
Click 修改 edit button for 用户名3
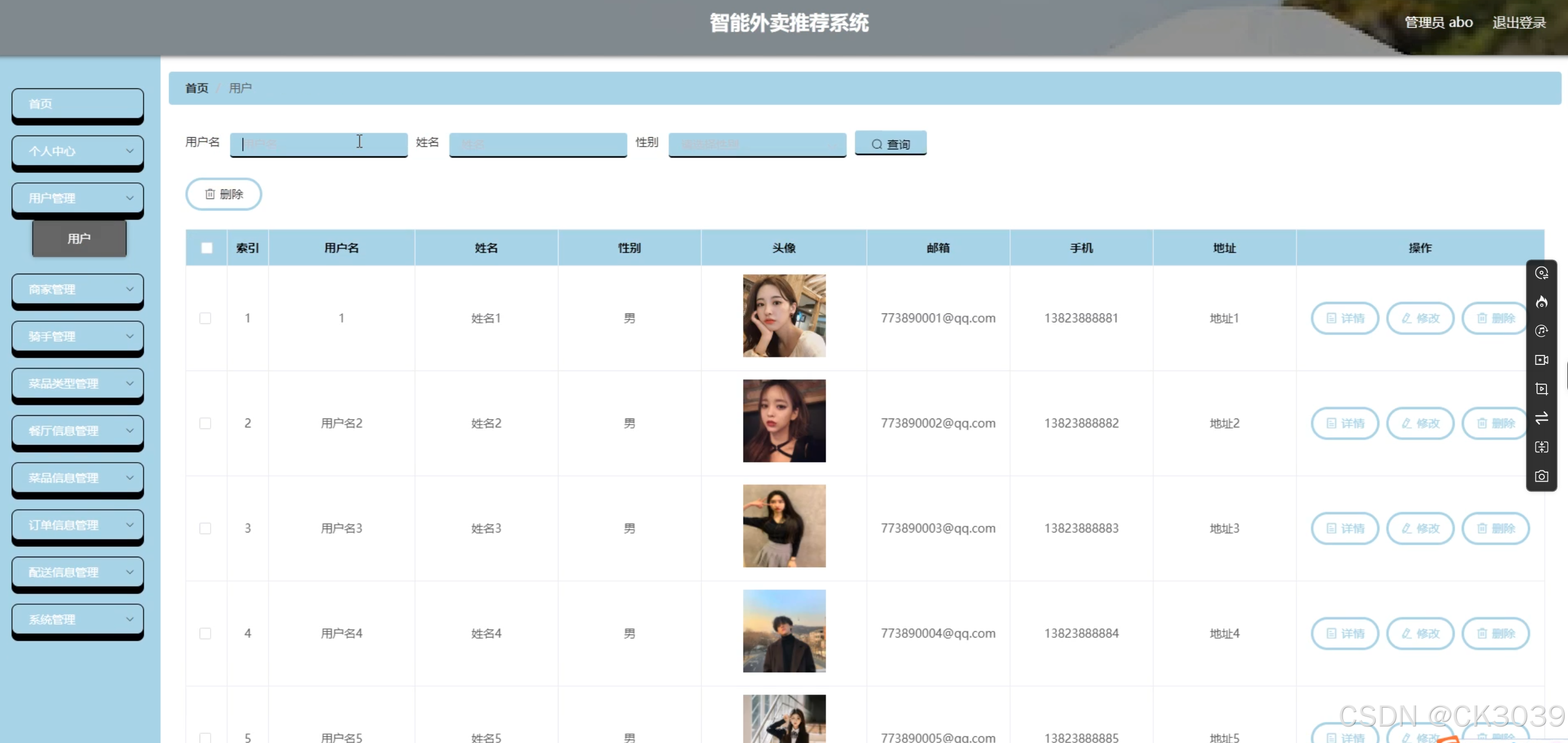click(x=1420, y=528)
